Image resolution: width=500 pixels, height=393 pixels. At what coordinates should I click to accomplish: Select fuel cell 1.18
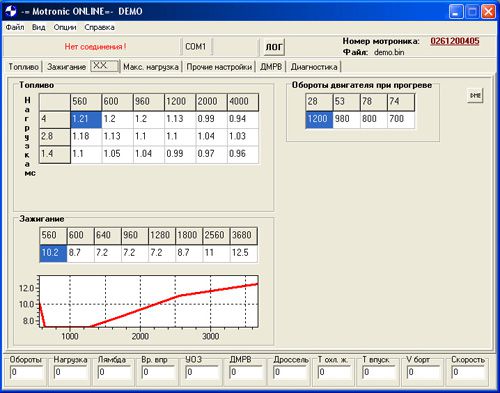point(86,137)
